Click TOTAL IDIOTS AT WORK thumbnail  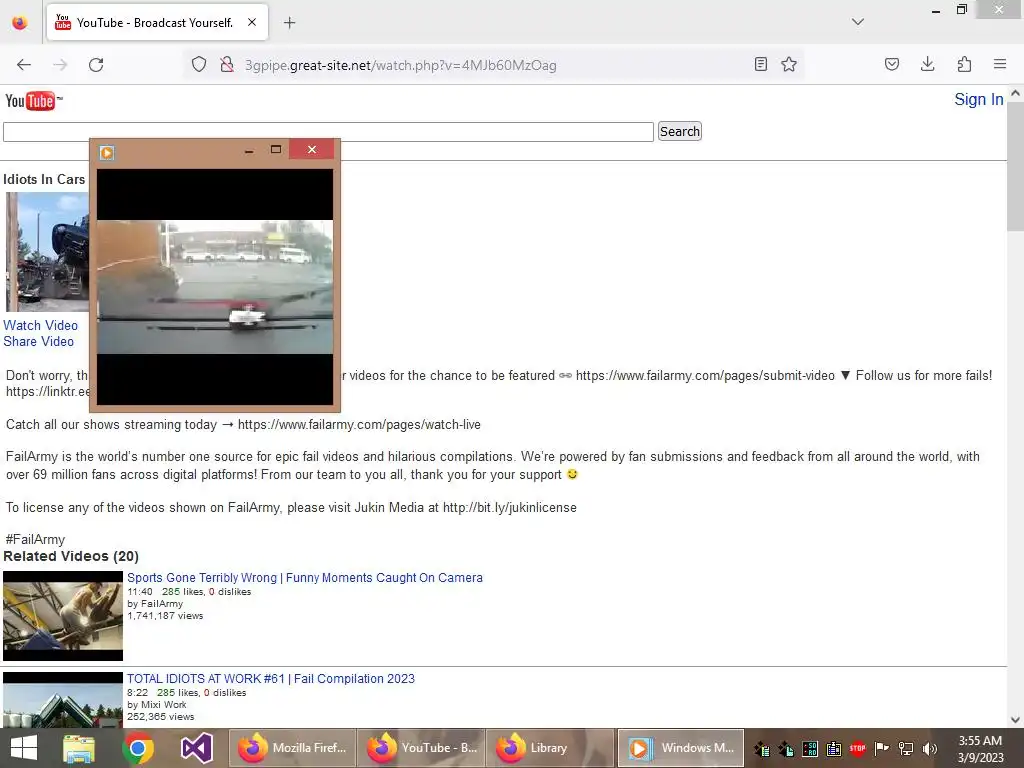click(x=63, y=699)
